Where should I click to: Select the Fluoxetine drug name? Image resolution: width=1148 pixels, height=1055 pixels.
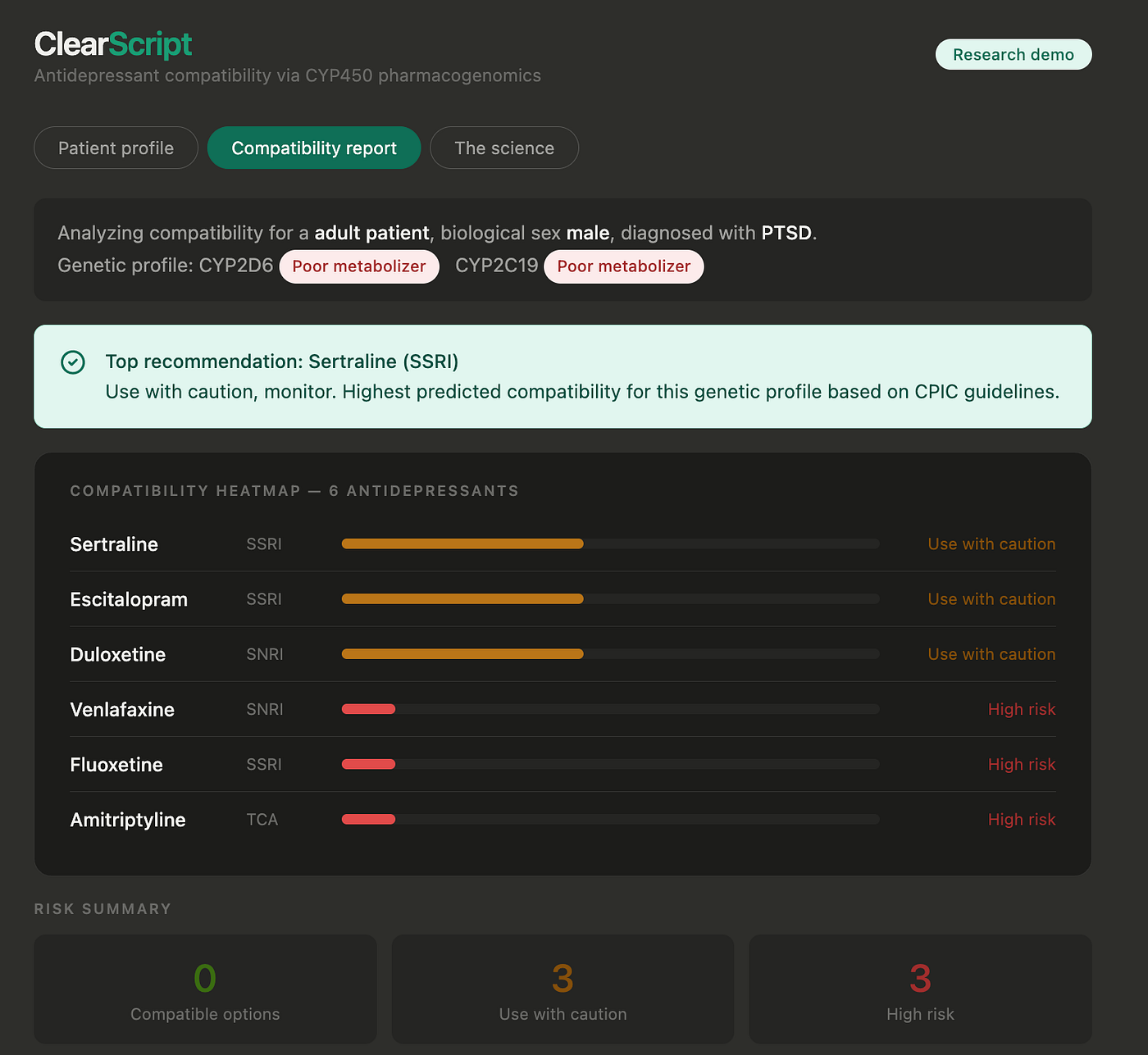(x=116, y=765)
